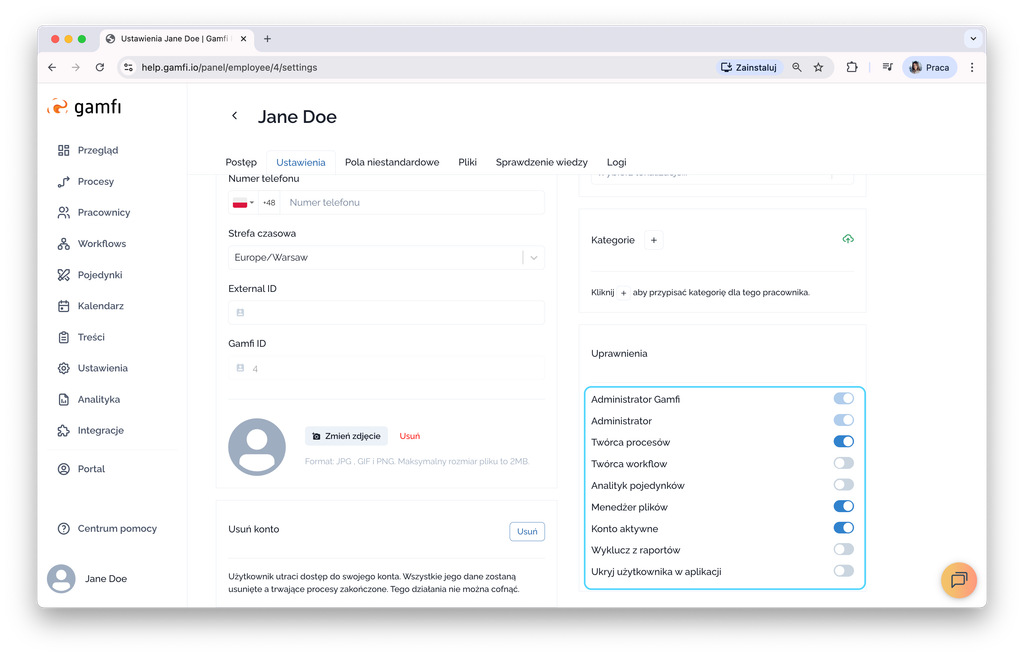
Task: Open the Kalendarz sidebar item
Action: coord(100,306)
